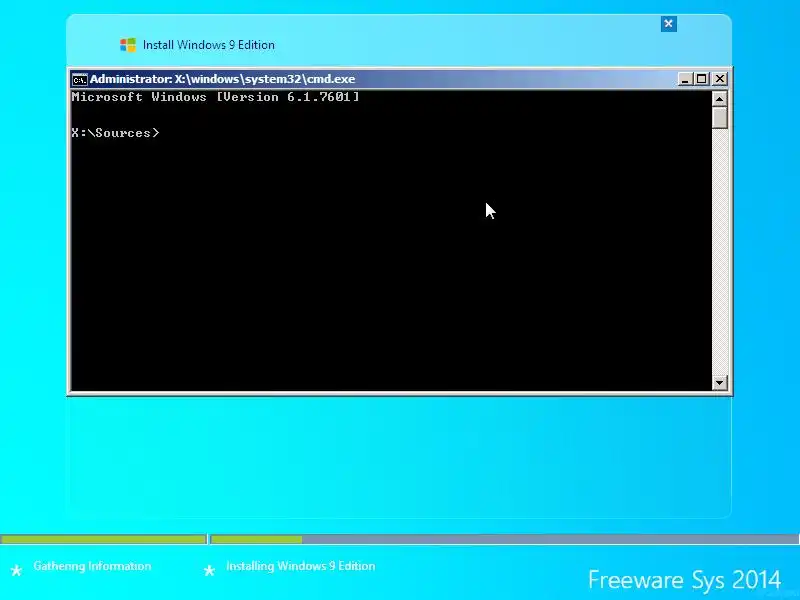Click the cmd scrollbar thumb
Viewport: 800px width, 600px height.
[x=719, y=117]
